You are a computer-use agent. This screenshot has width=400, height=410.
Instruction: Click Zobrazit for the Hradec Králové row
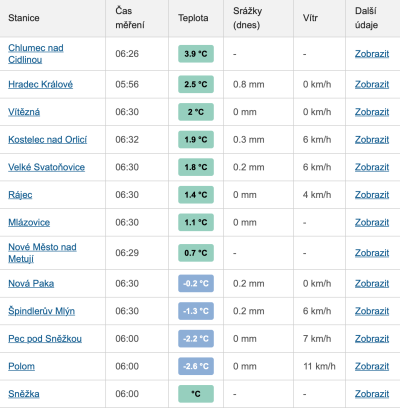(x=372, y=84)
